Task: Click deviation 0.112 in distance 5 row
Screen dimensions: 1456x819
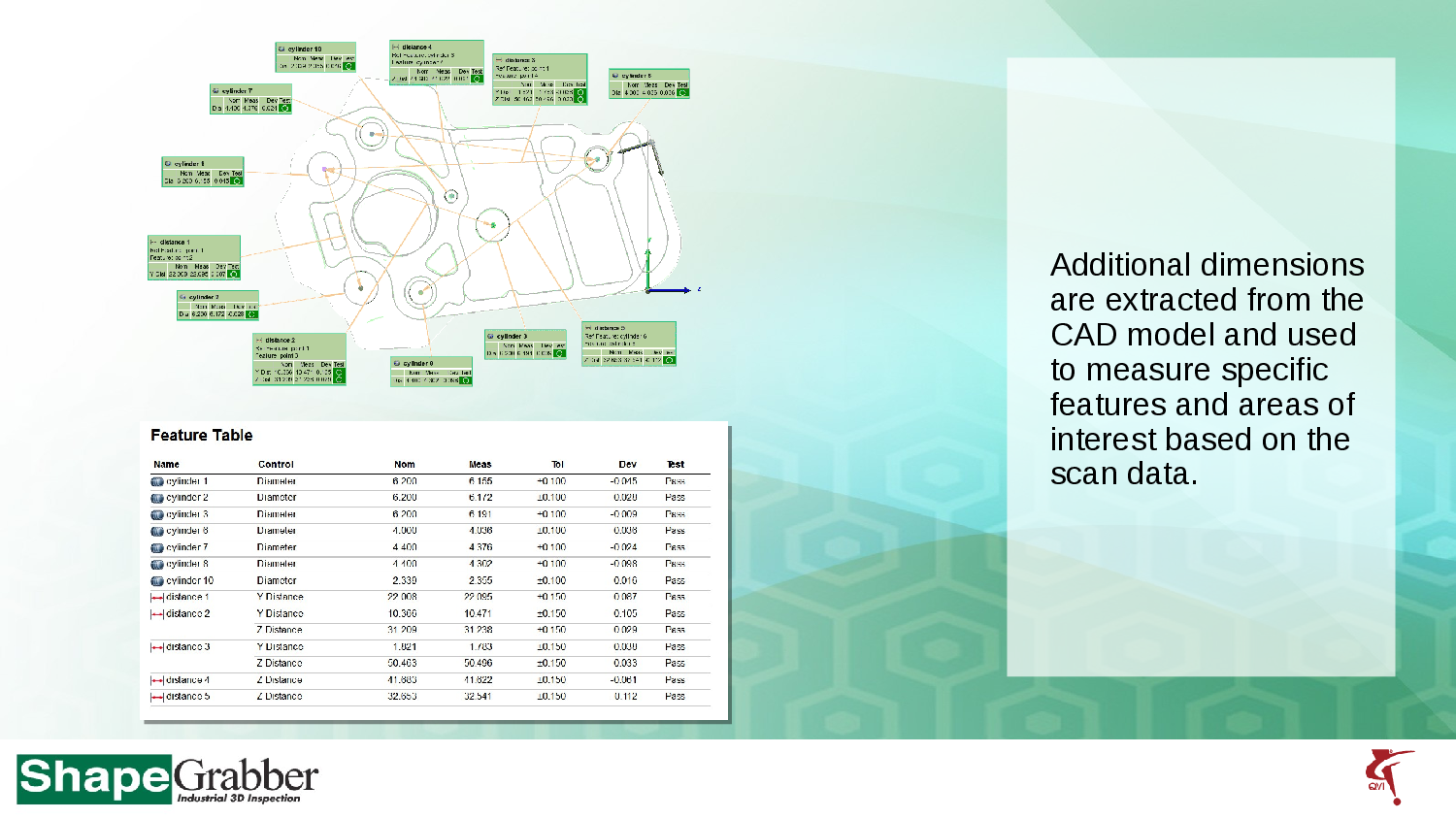Action: 625,697
